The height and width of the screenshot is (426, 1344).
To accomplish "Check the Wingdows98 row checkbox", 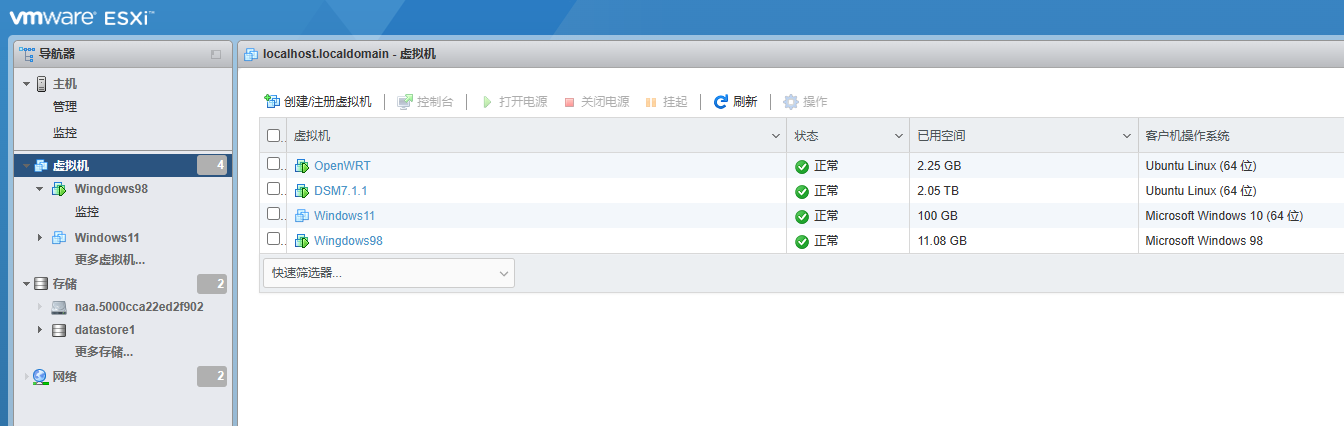I will 274,239.
